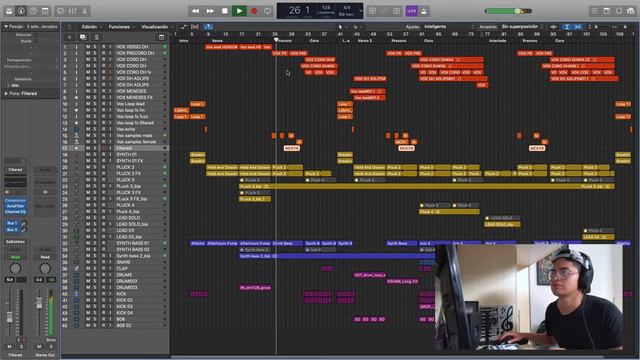Screen dimensions: 640x360
Task: Click the LEAD 03 track icon
Action: coord(76,231)
